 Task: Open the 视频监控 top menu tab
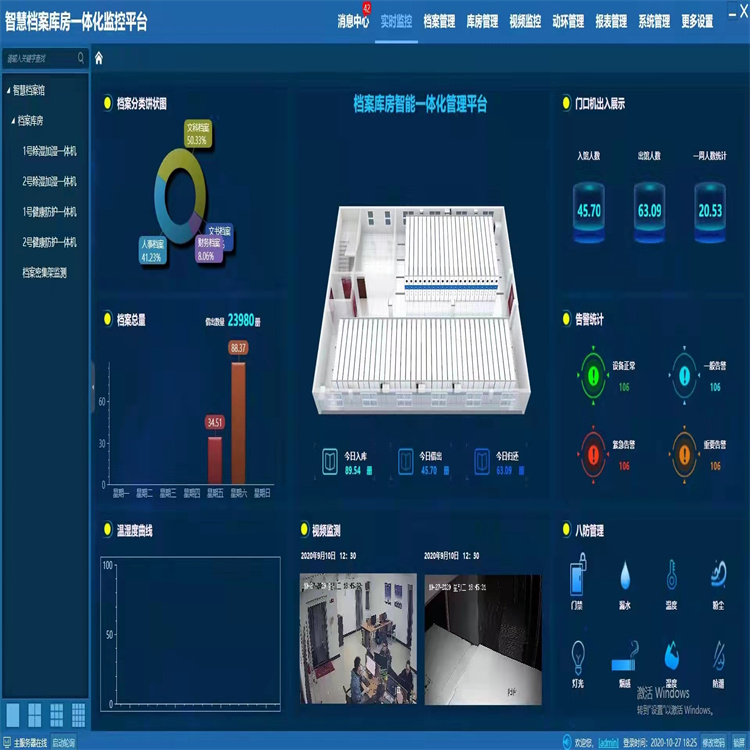click(525, 20)
